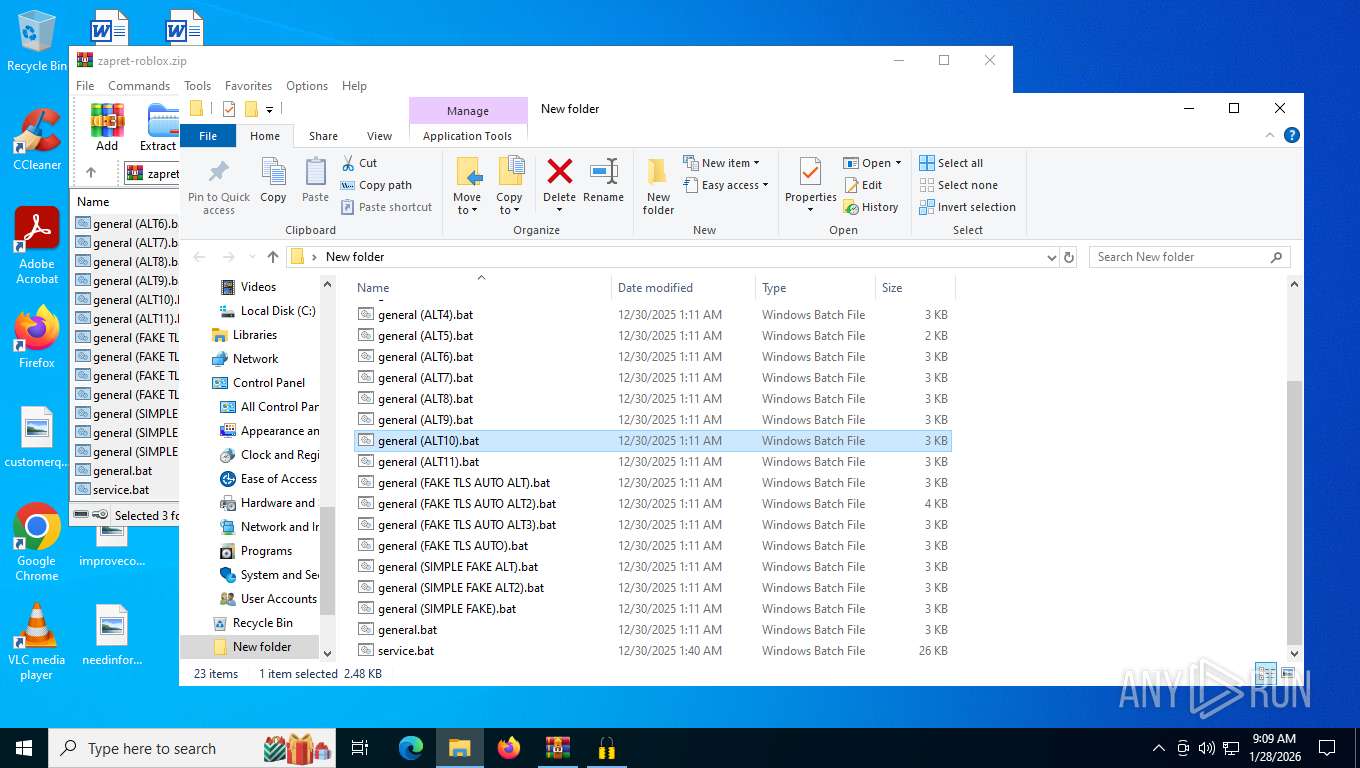
Task: Click the address bar Refresh icon
Action: [x=1069, y=257]
